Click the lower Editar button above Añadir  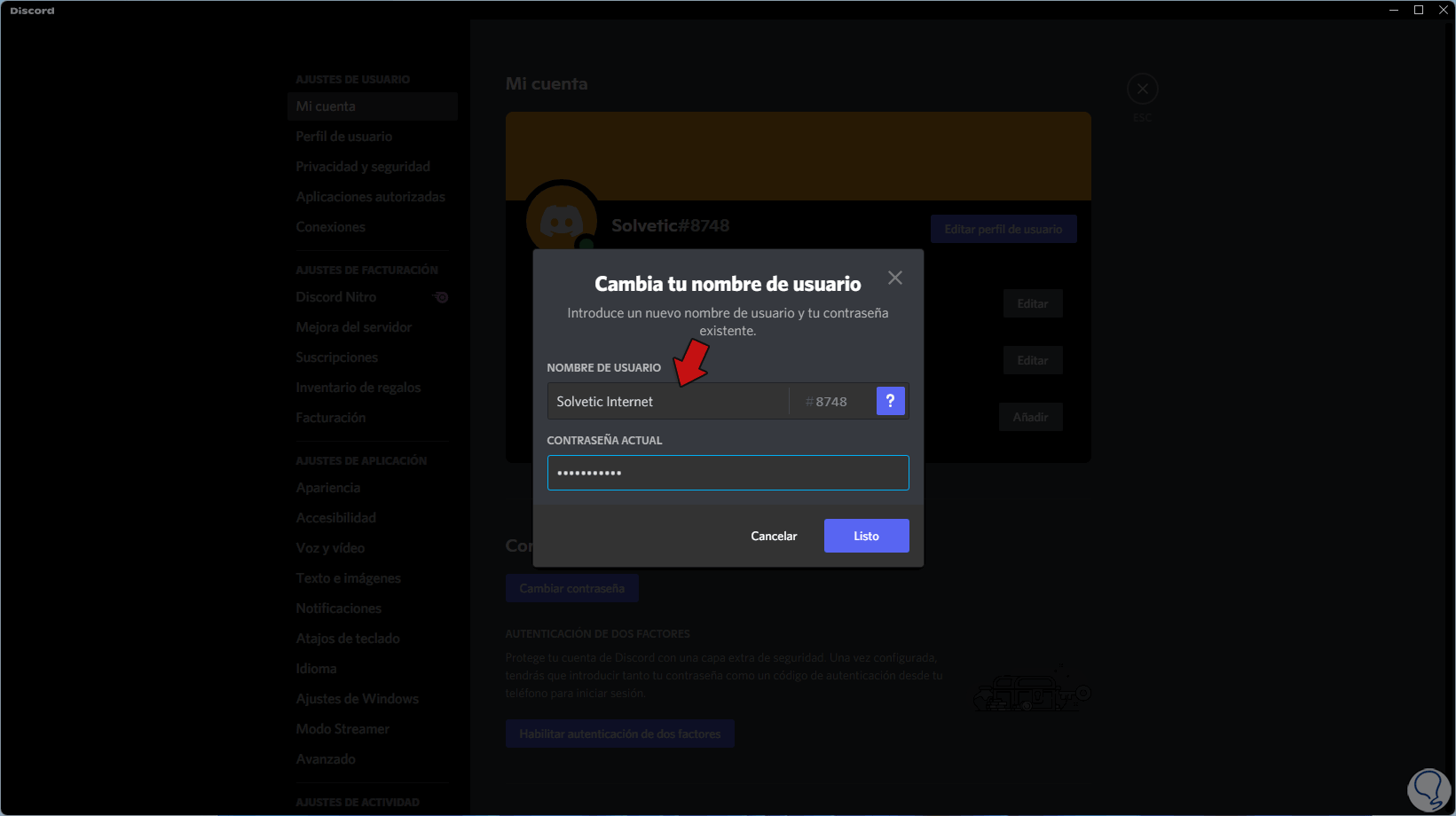[1033, 360]
